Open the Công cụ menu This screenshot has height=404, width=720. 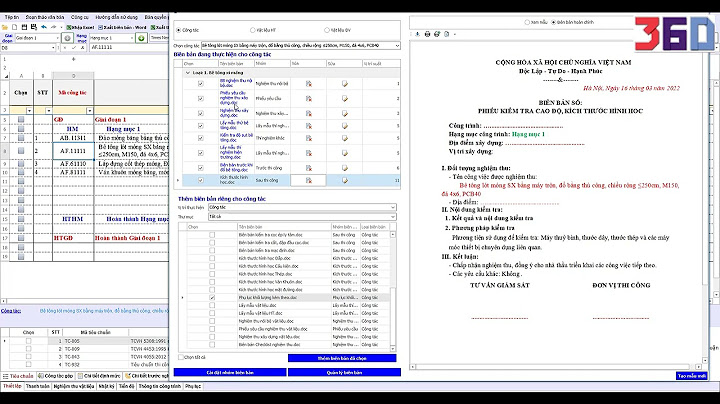point(79,17)
